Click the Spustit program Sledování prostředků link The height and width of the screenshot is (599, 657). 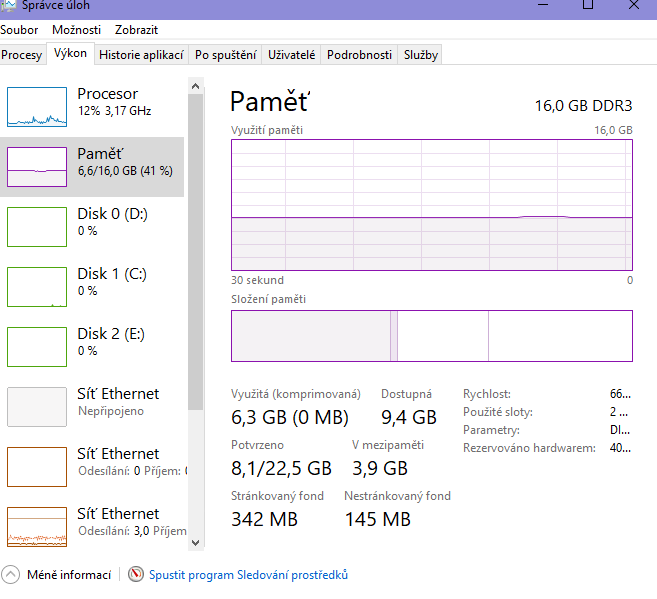(248, 575)
